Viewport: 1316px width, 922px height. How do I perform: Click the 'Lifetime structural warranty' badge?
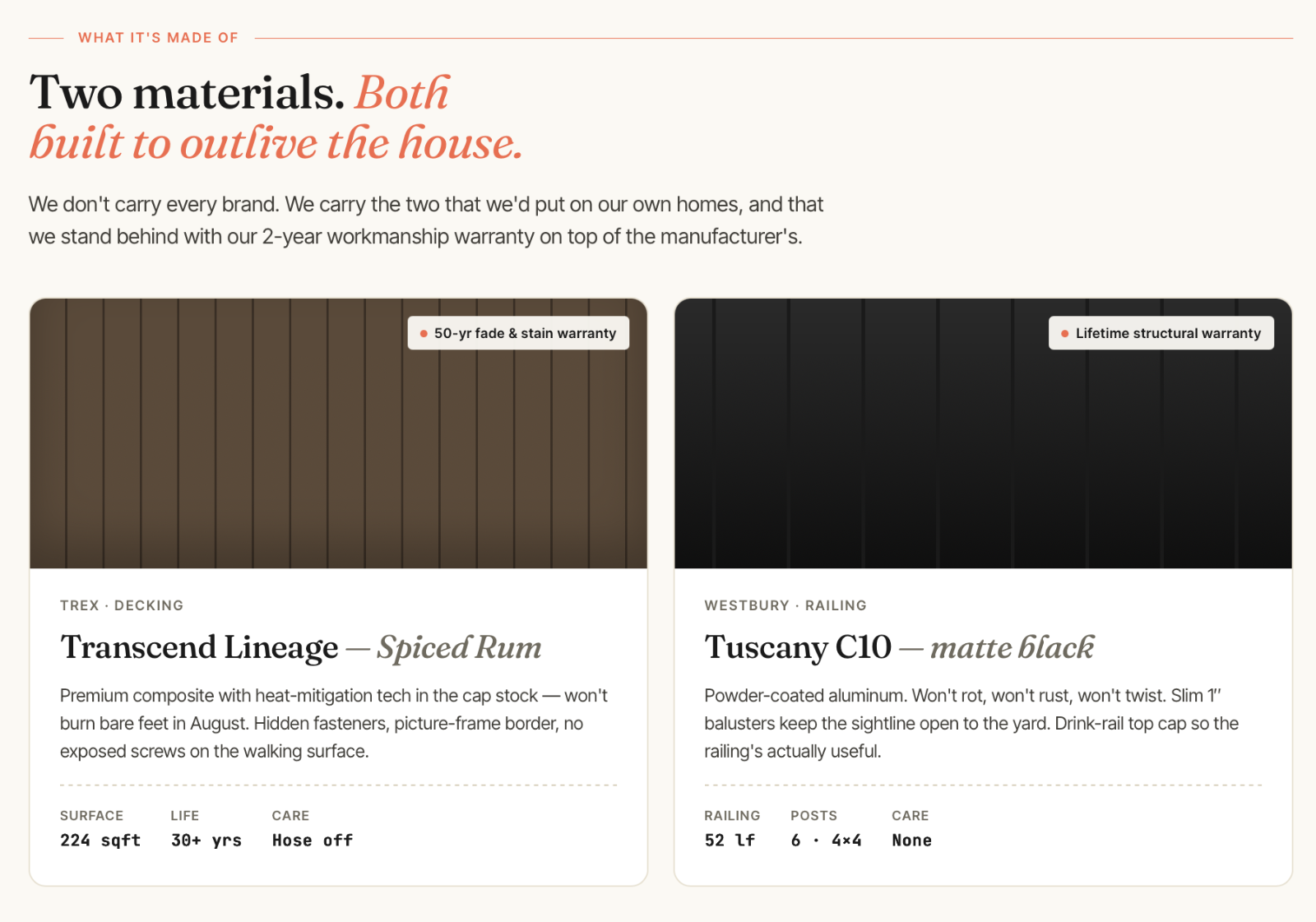tap(1161, 333)
